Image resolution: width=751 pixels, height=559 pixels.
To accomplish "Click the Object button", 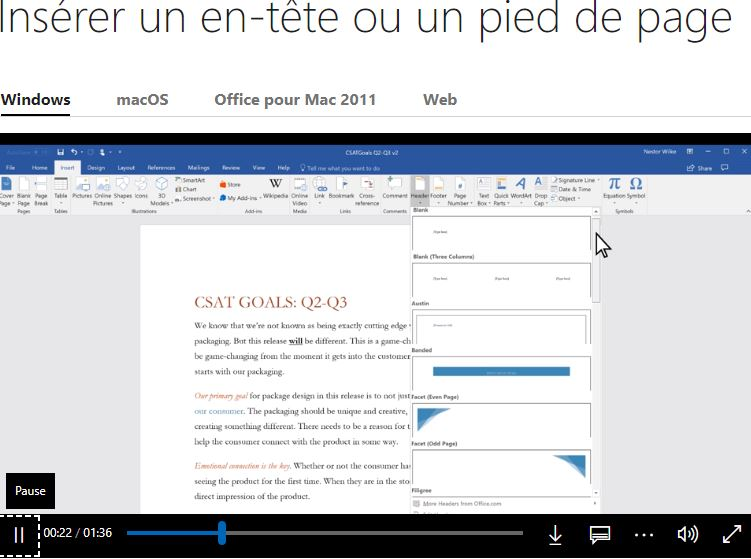I will tap(566, 198).
